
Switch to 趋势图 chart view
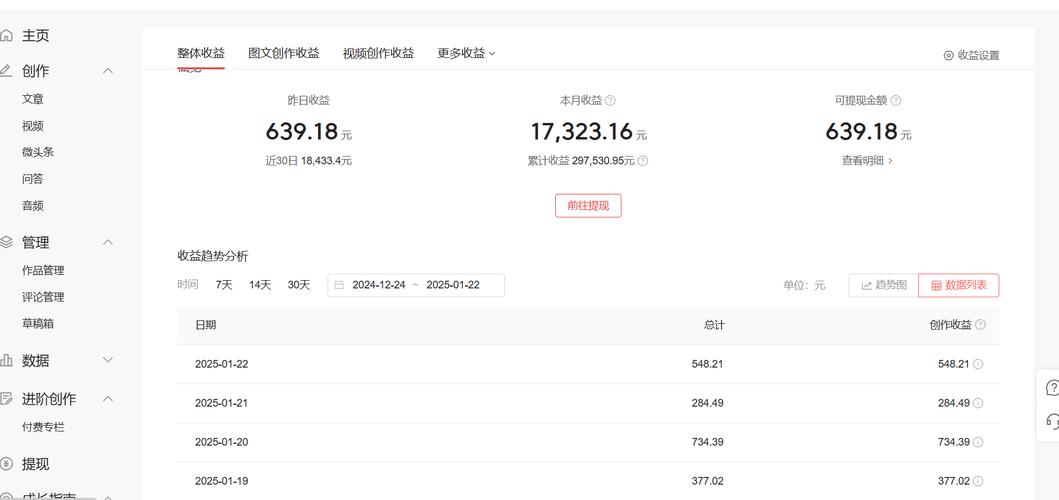pos(883,285)
